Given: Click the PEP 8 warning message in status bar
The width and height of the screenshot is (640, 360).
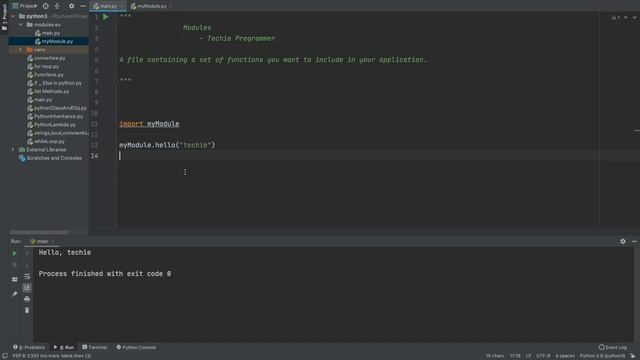Looking at the screenshot, I should click(52, 356).
